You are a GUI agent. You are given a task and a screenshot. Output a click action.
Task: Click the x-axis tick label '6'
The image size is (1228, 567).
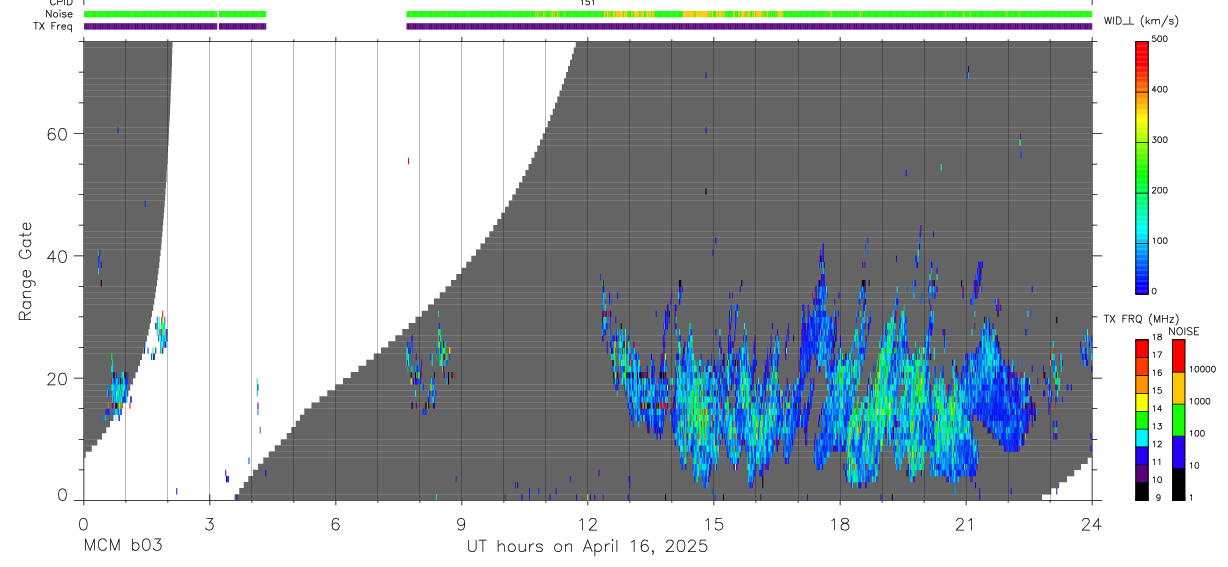click(x=335, y=523)
